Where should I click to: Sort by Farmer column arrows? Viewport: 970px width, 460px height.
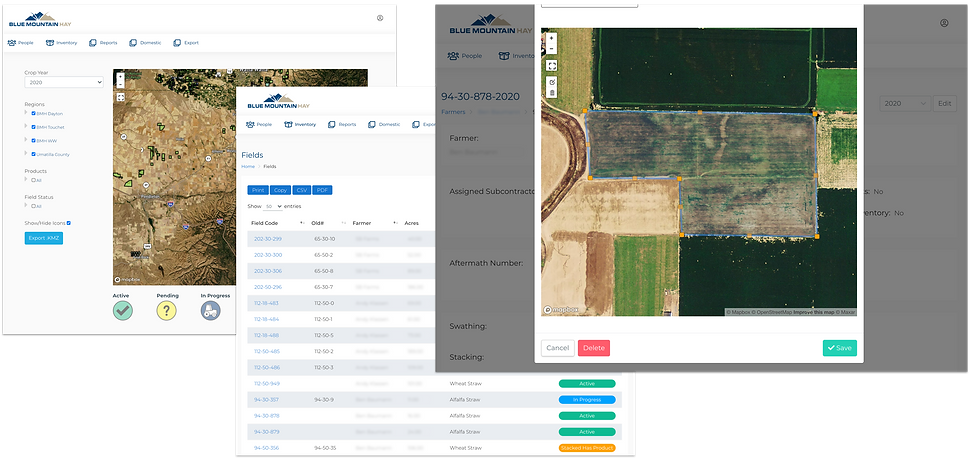coord(395,223)
